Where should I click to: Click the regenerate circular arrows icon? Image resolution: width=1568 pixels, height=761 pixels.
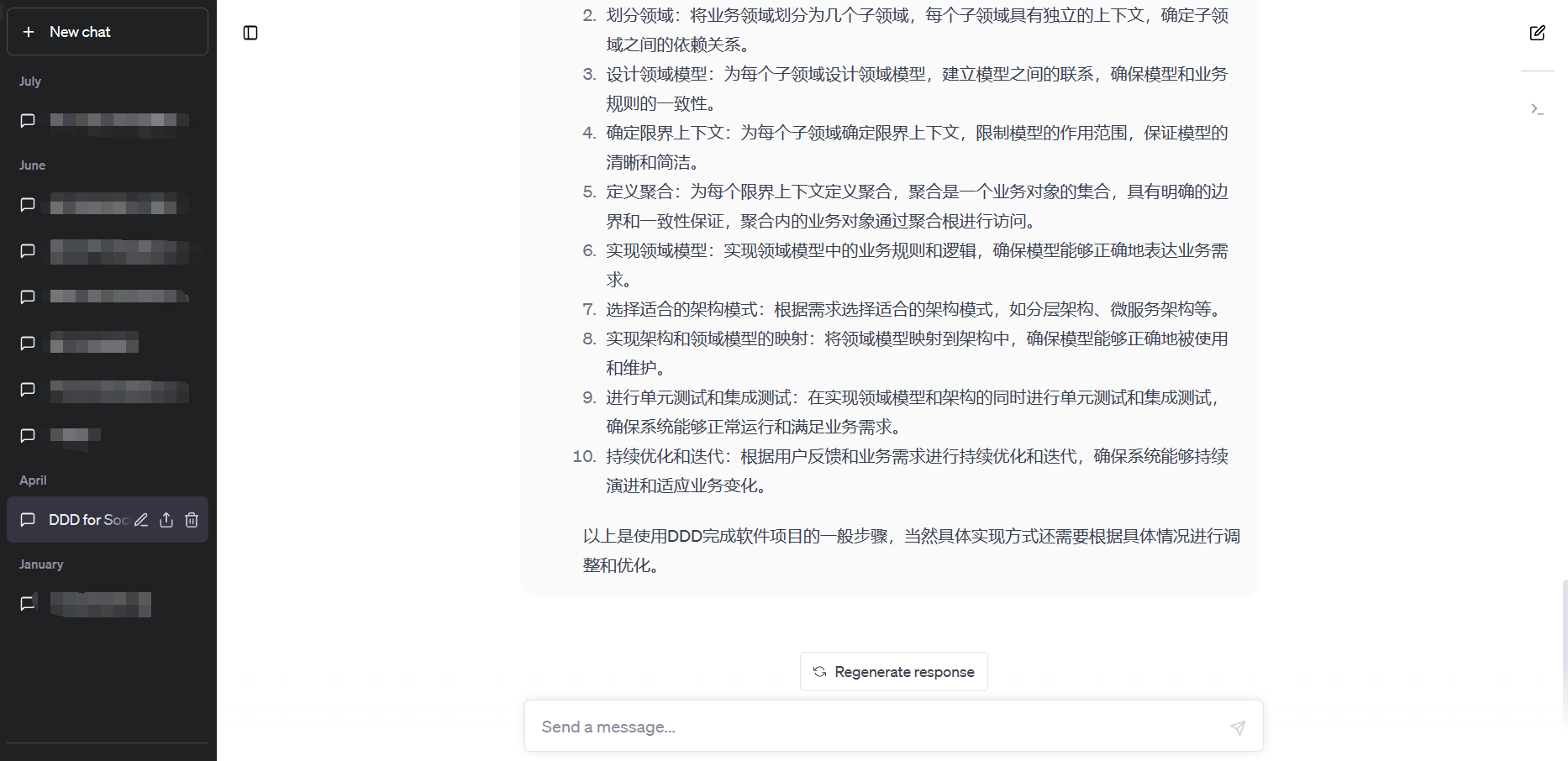pyautogui.click(x=819, y=672)
